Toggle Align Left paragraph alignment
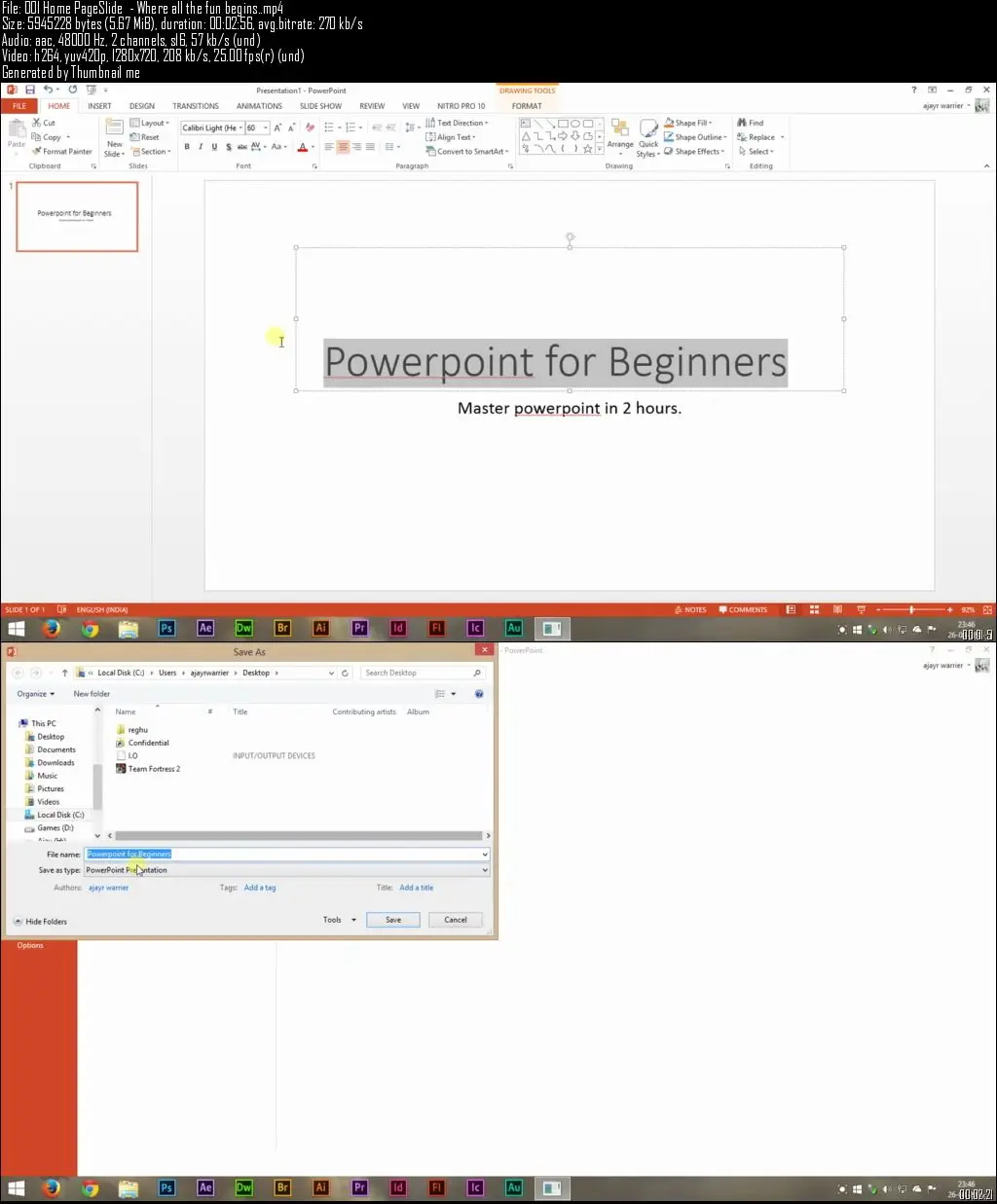997x1204 pixels. pos(329,147)
